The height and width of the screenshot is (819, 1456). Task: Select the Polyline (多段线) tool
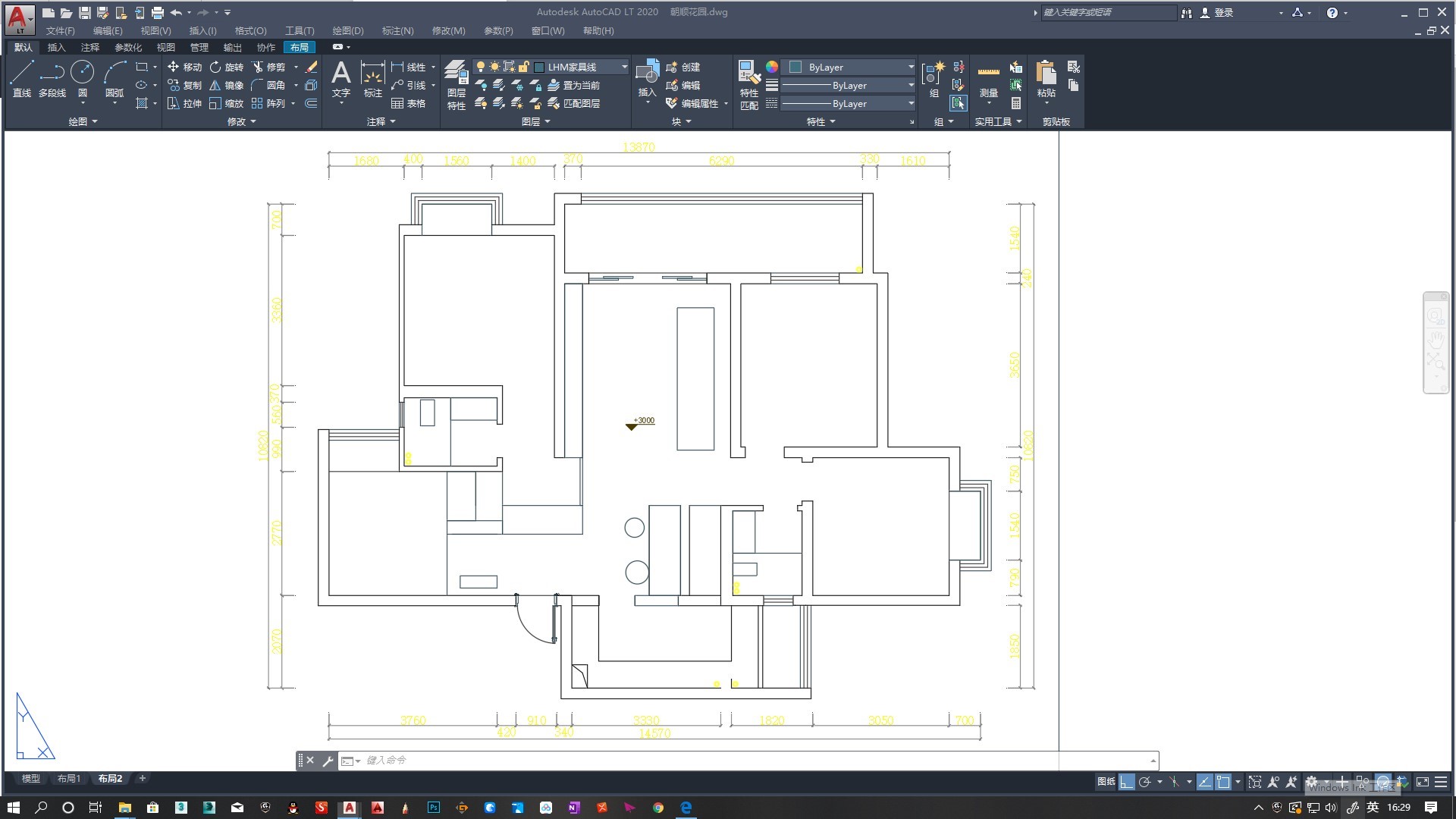click(x=52, y=79)
